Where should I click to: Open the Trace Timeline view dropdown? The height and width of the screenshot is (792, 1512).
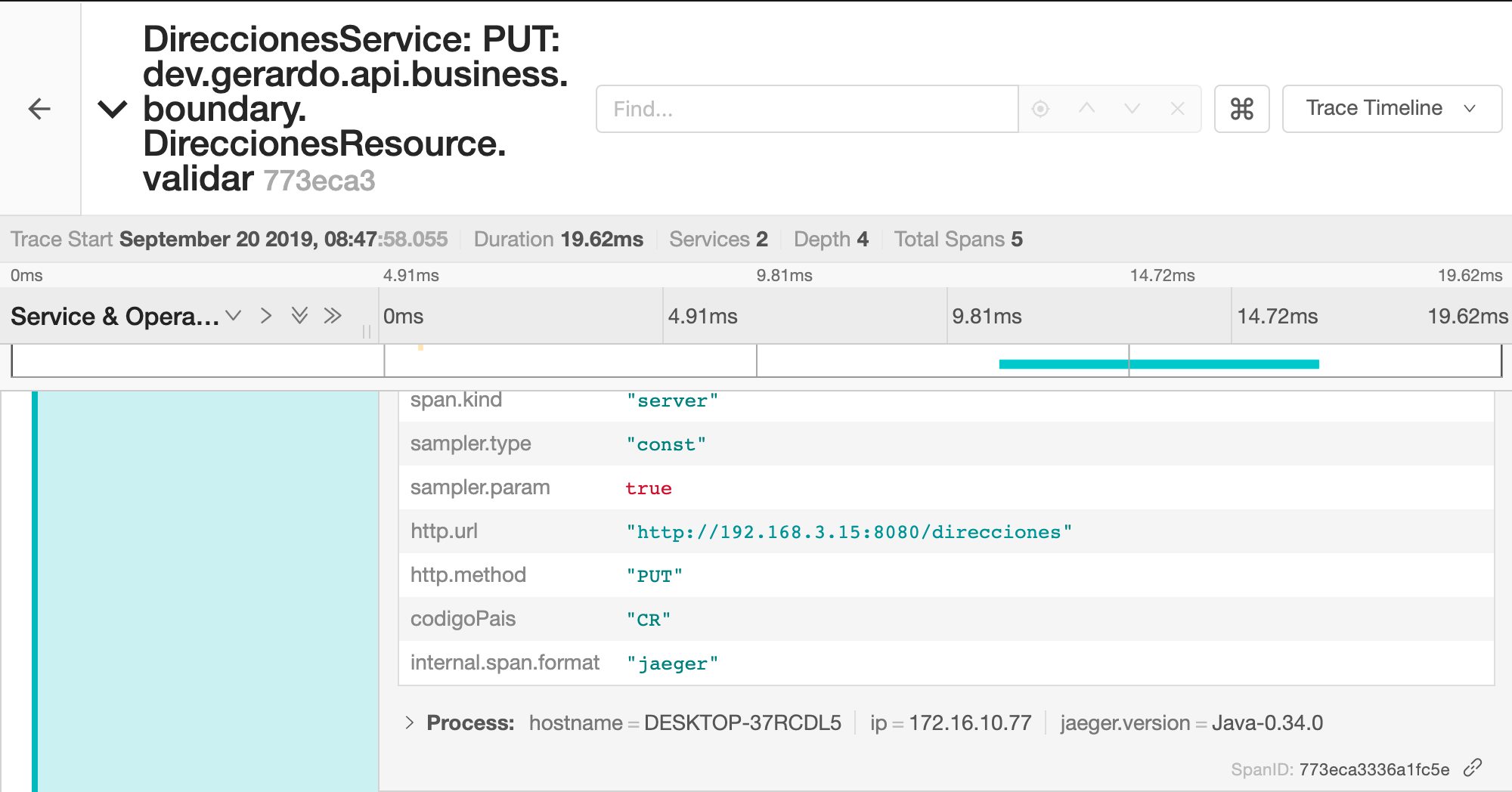tap(1391, 109)
